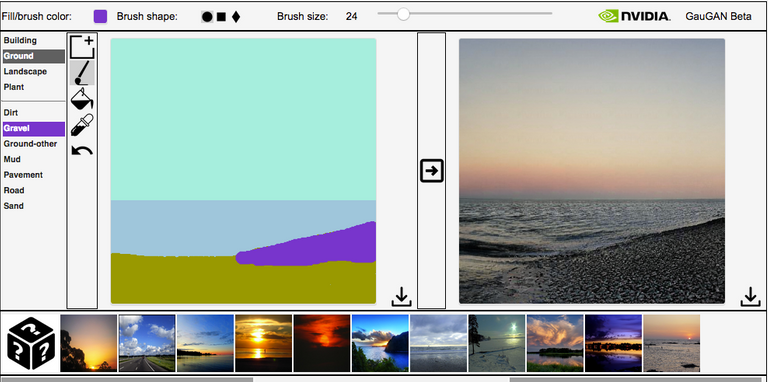The width and height of the screenshot is (768, 382).
Task: Choose the square brush shape
Action: pyautogui.click(x=221, y=17)
